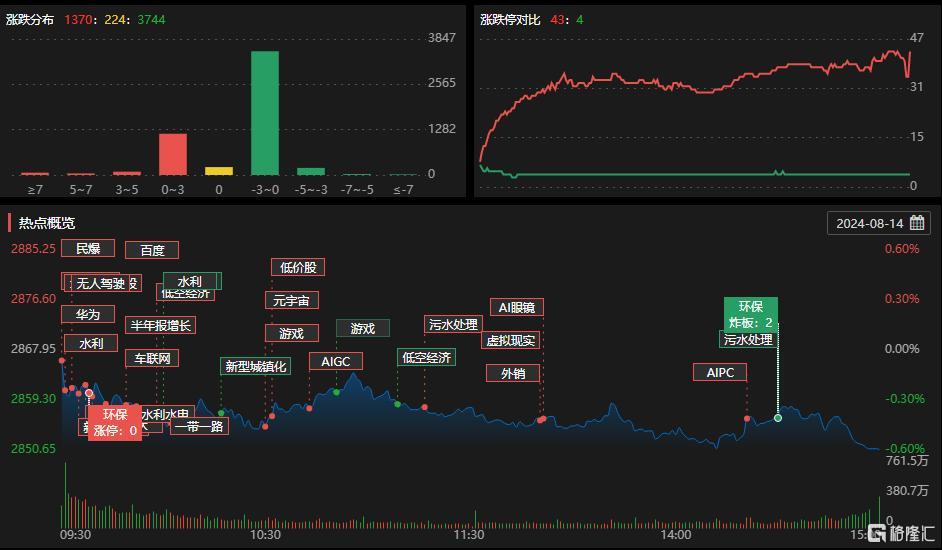Click the AIGC hotspot label
942x550 pixels.
click(x=336, y=361)
